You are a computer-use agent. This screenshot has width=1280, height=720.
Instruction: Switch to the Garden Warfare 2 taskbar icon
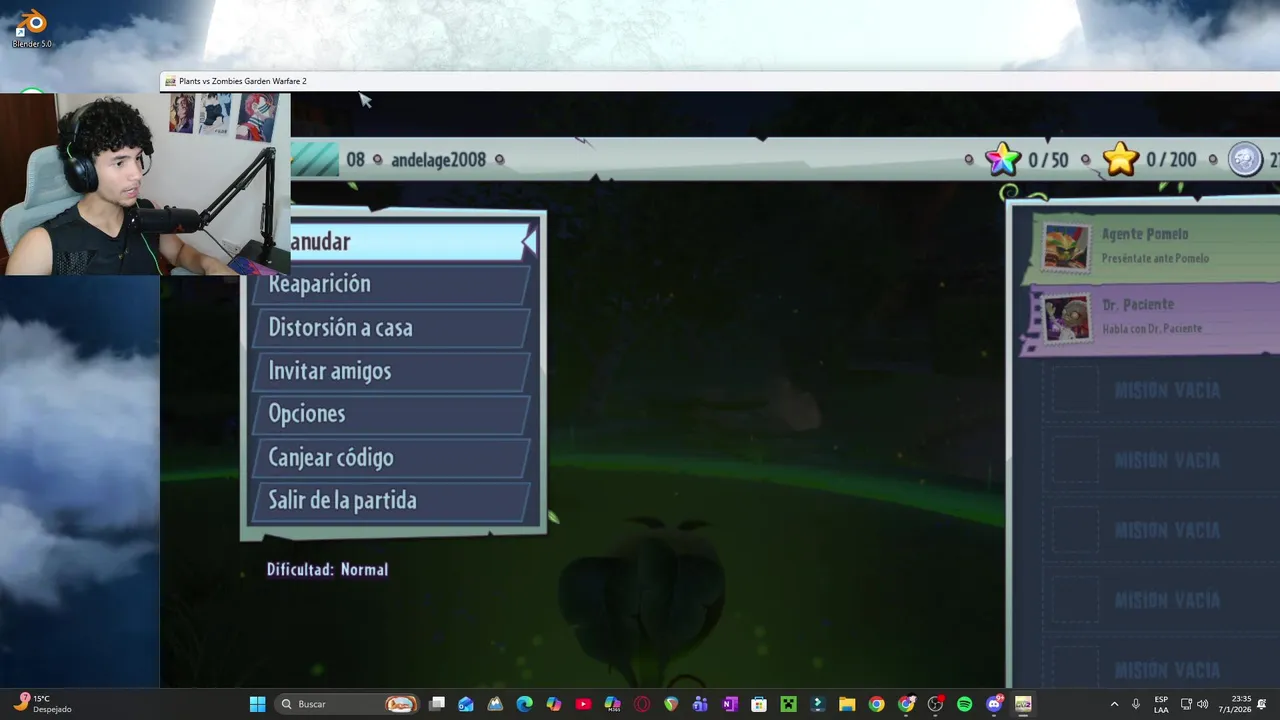1023,704
